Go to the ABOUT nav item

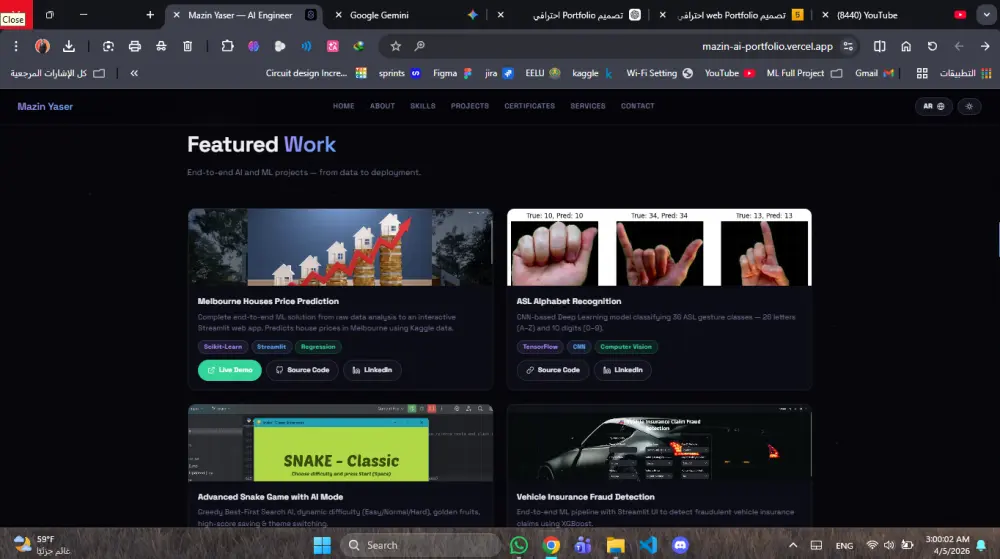(x=382, y=106)
